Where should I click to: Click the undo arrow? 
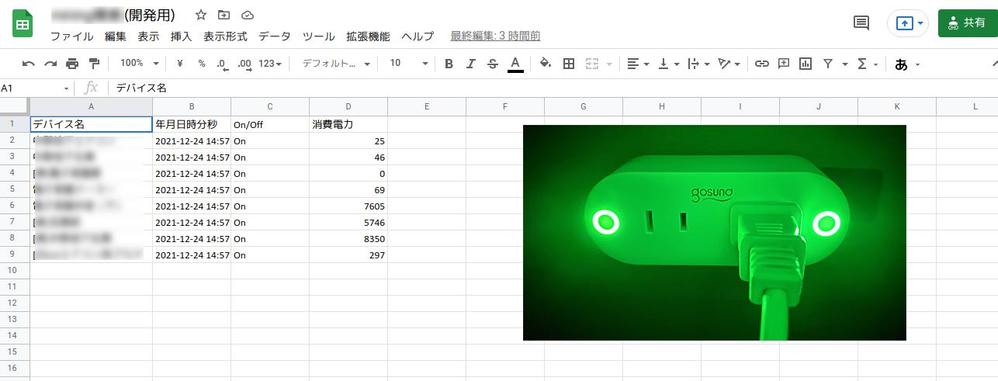pos(29,64)
